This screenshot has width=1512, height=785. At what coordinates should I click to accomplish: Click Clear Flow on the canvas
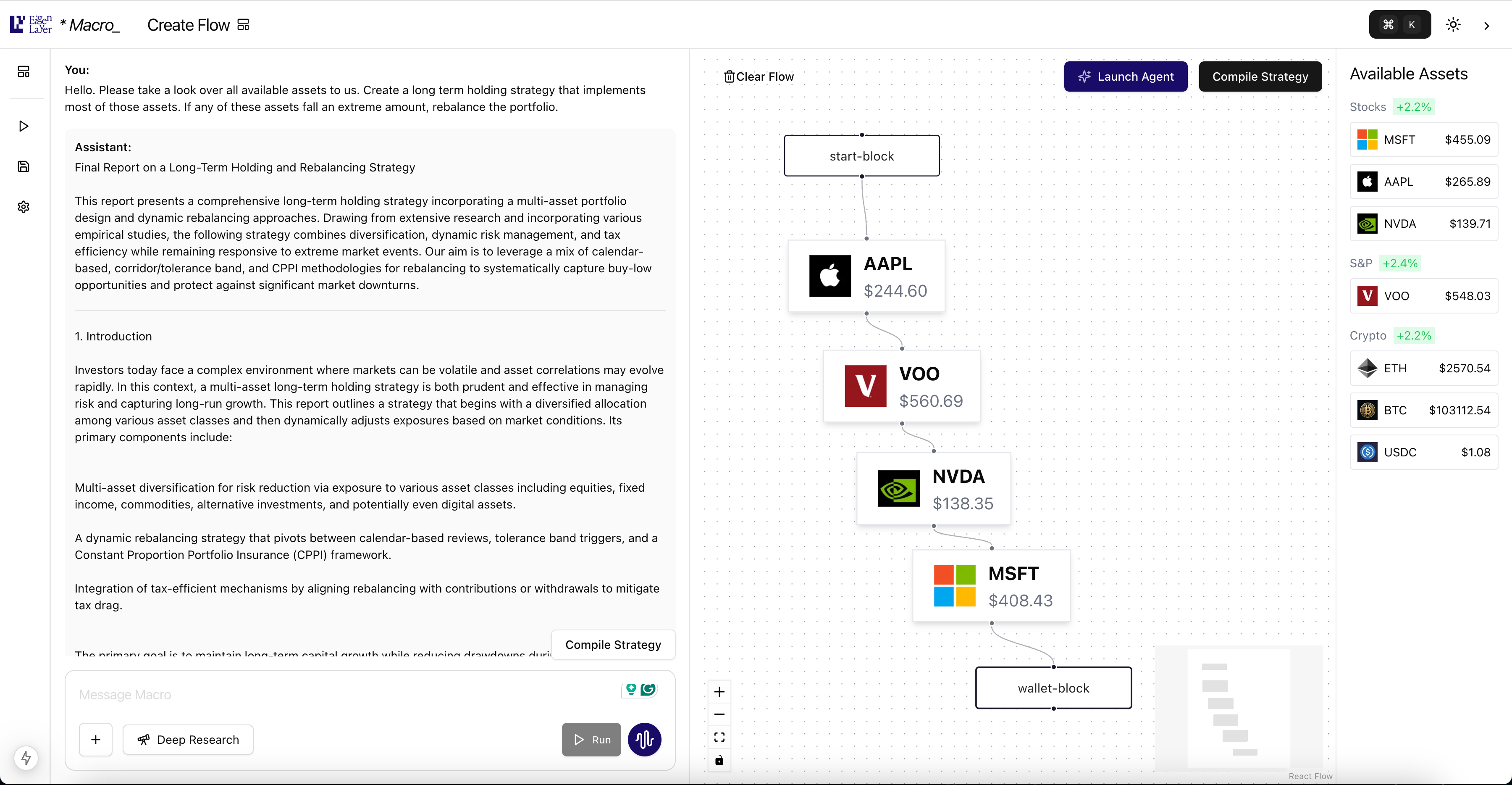pyautogui.click(x=759, y=76)
